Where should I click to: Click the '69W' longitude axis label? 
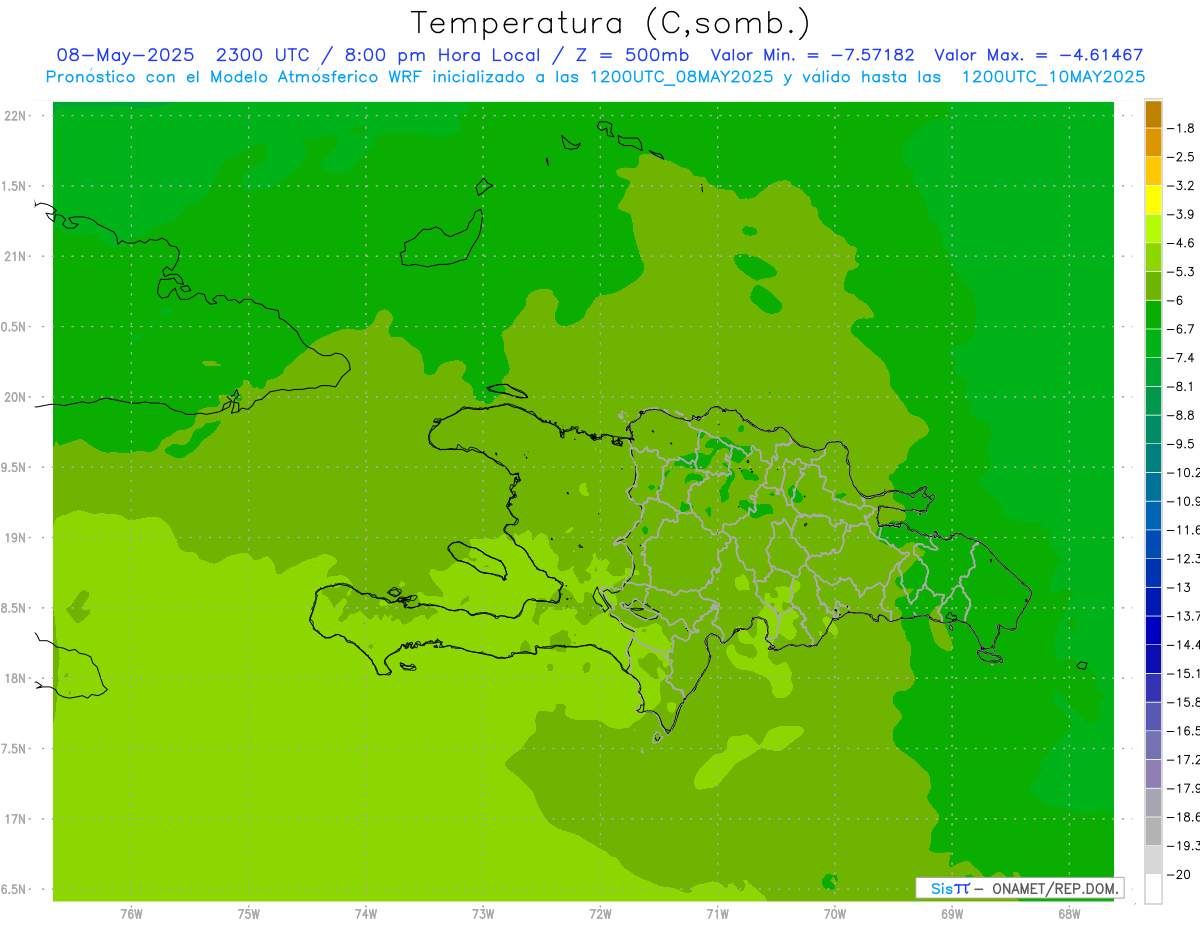tap(952, 913)
